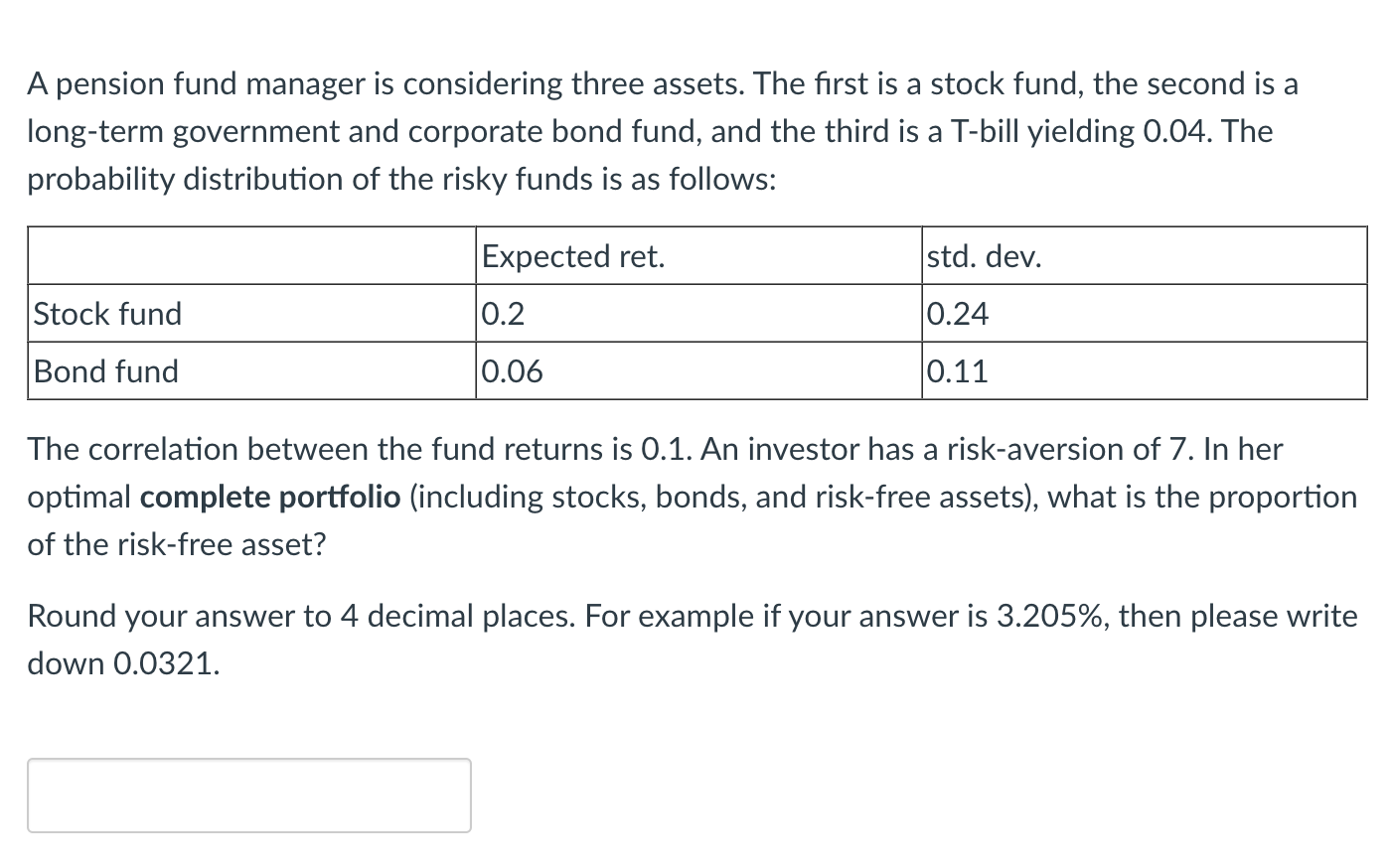This screenshot has height=868, width=1391.
Task: Click the label Stock fund
Action: point(106,314)
